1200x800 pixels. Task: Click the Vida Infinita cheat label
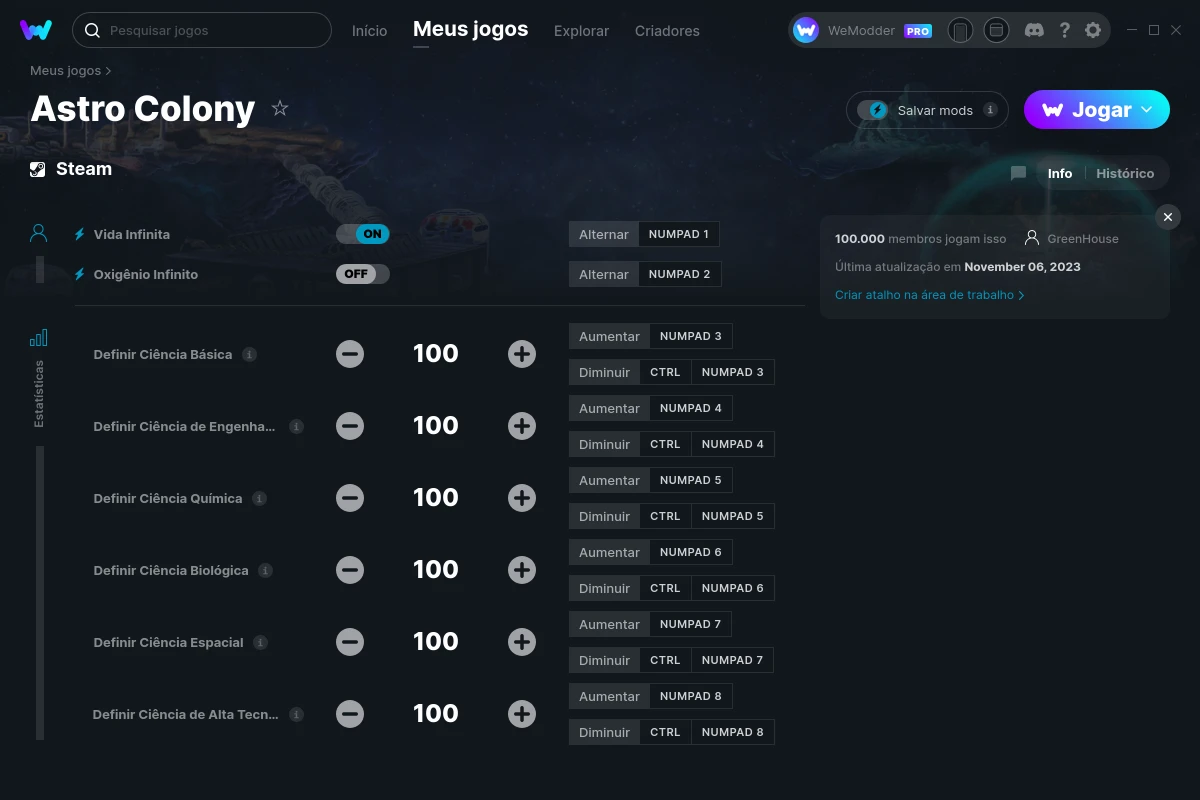click(x=132, y=234)
